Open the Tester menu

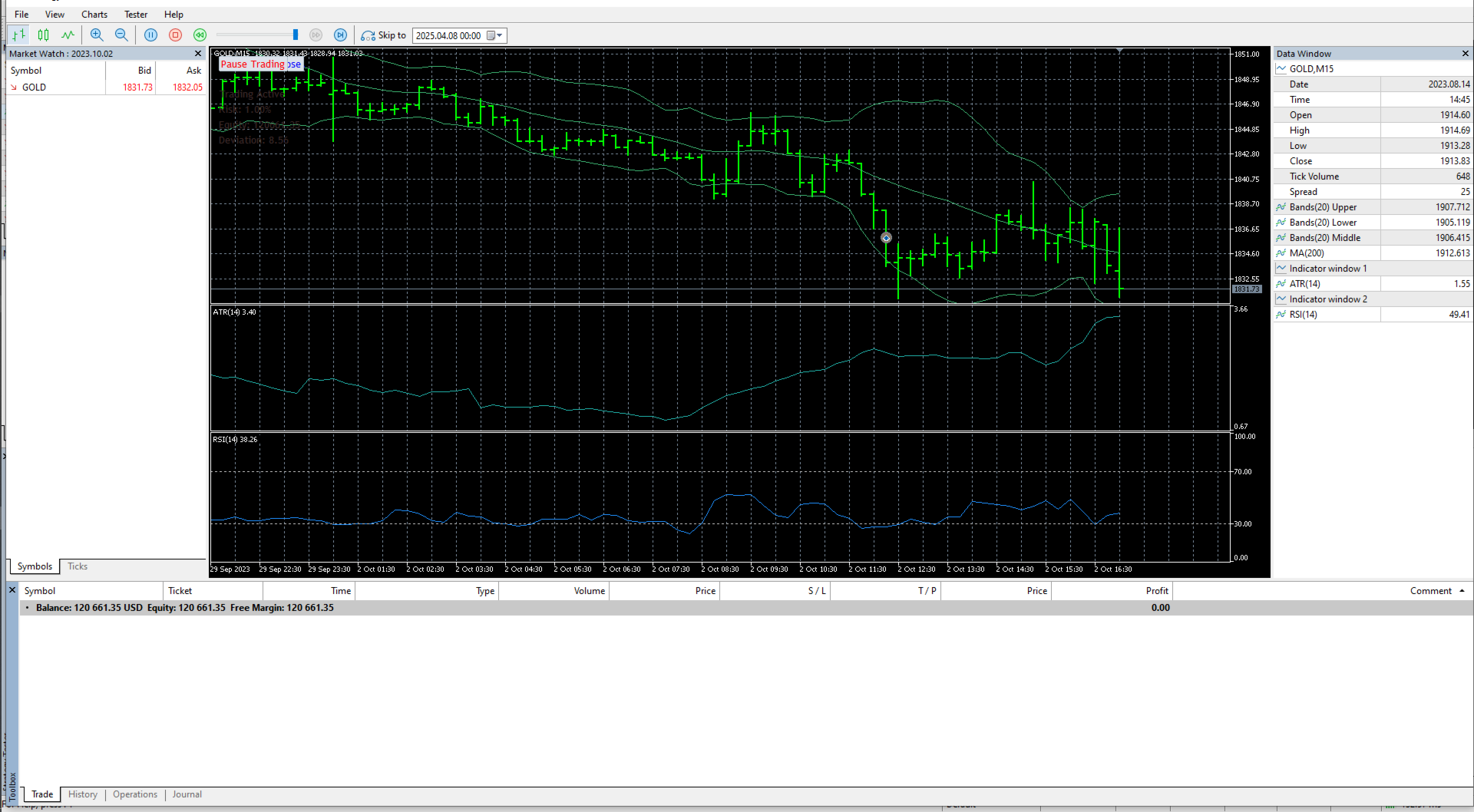pyautogui.click(x=136, y=15)
